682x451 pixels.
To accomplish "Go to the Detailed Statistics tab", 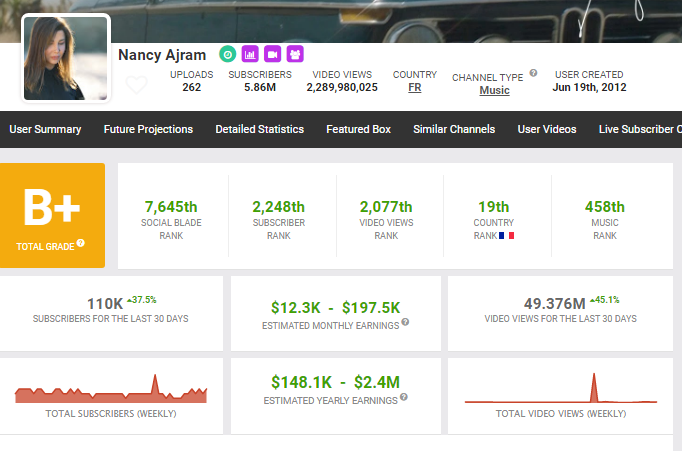I will click(259, 129).
